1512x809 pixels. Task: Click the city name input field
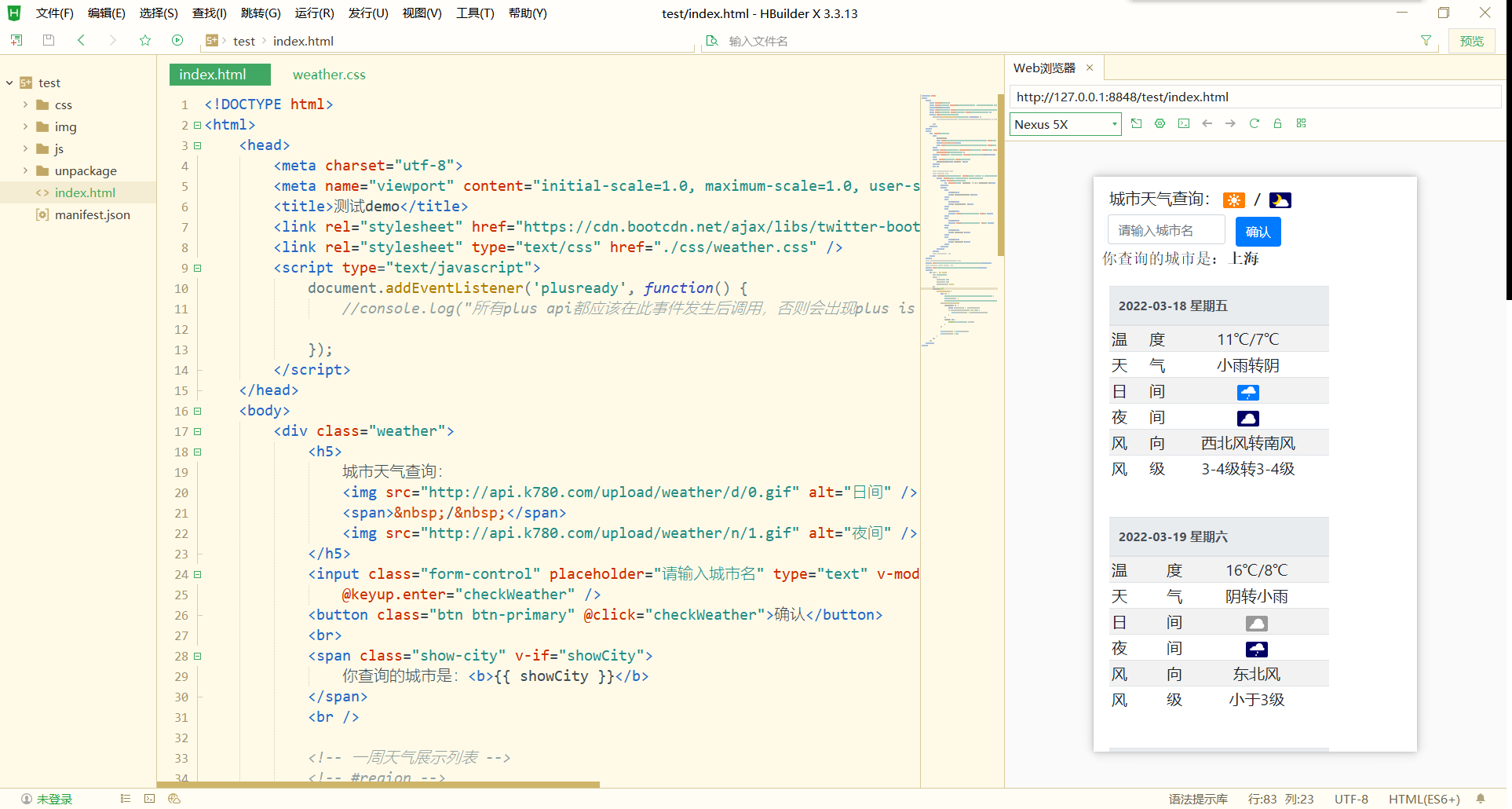pos(1167,230)
